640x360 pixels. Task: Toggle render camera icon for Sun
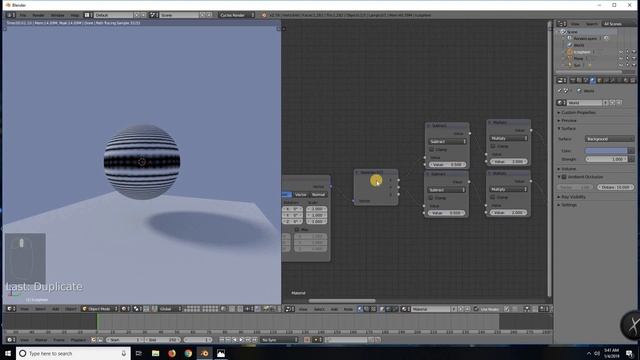634,65
